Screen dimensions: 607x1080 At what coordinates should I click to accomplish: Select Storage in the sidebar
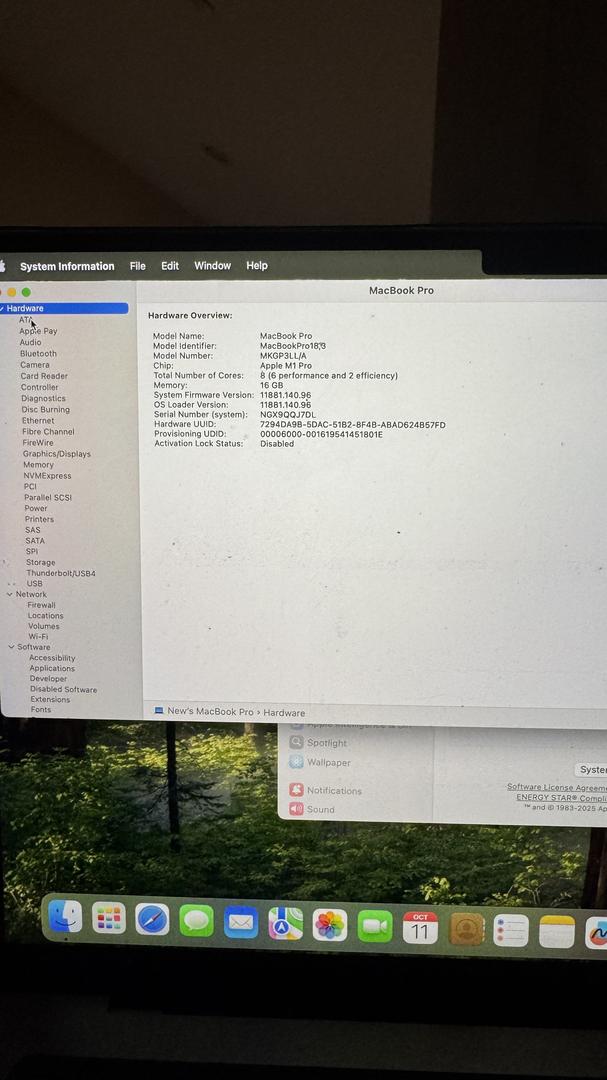pyautogui.click(x=41, y=563)
